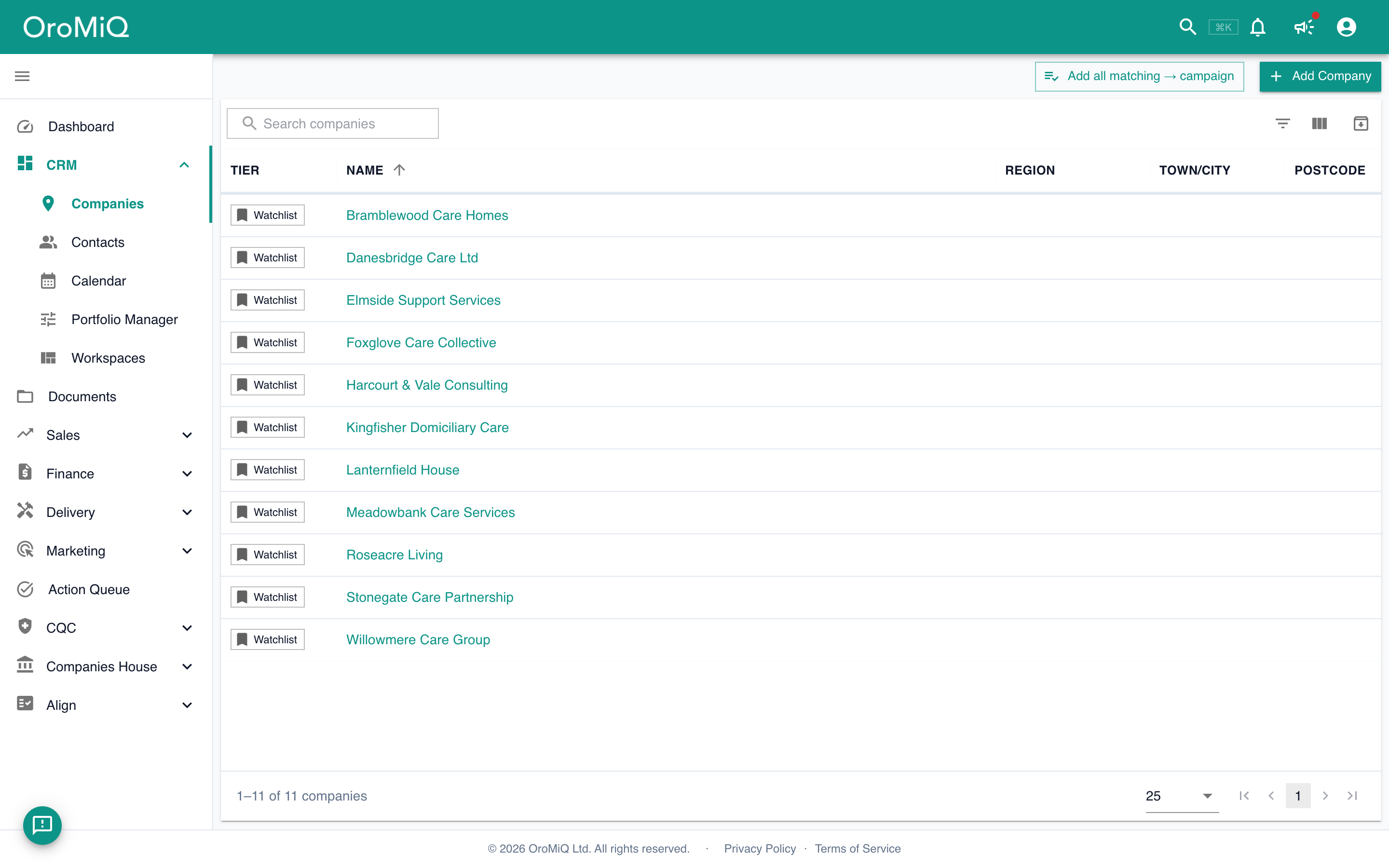Expand the Companies House menu
The image size is (1389, 868).
click(x=187, y=666)
